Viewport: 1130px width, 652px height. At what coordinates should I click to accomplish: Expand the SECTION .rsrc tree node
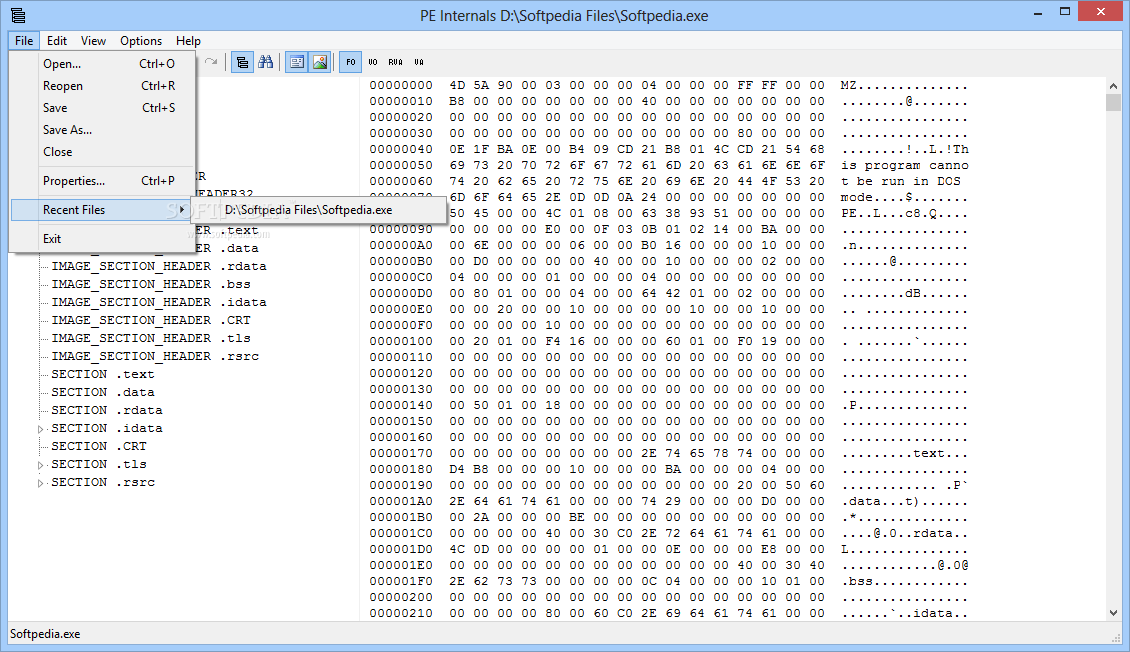[x=40, y=483]
